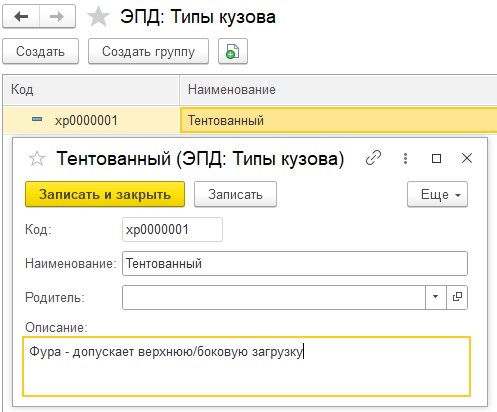
Task: Open the Еще dropdown menu
Action: (x=437, y=194)
